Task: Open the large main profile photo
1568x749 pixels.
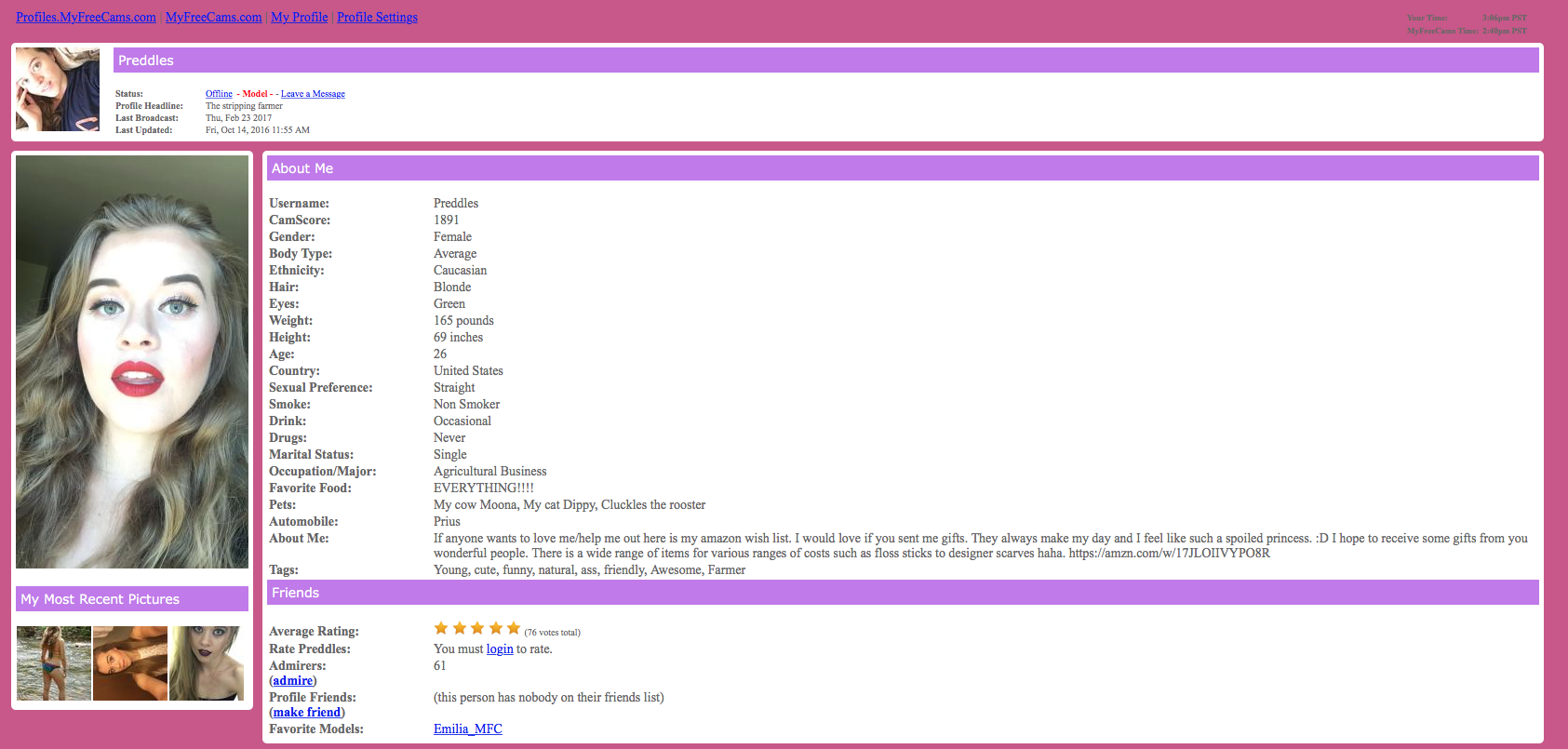Action: point(132,362)
